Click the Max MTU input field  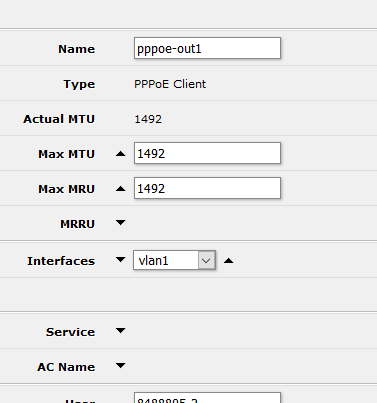point(207,153)
